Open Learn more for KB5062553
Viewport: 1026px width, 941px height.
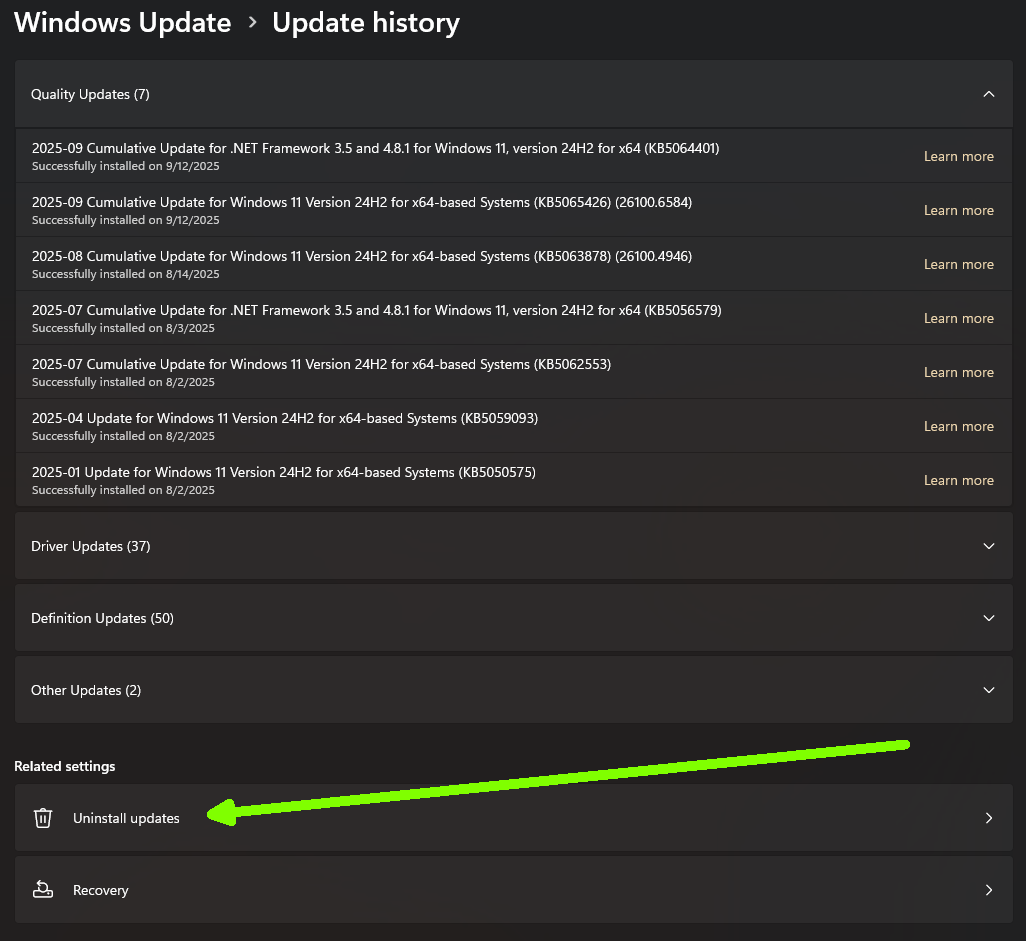[959, 372]
